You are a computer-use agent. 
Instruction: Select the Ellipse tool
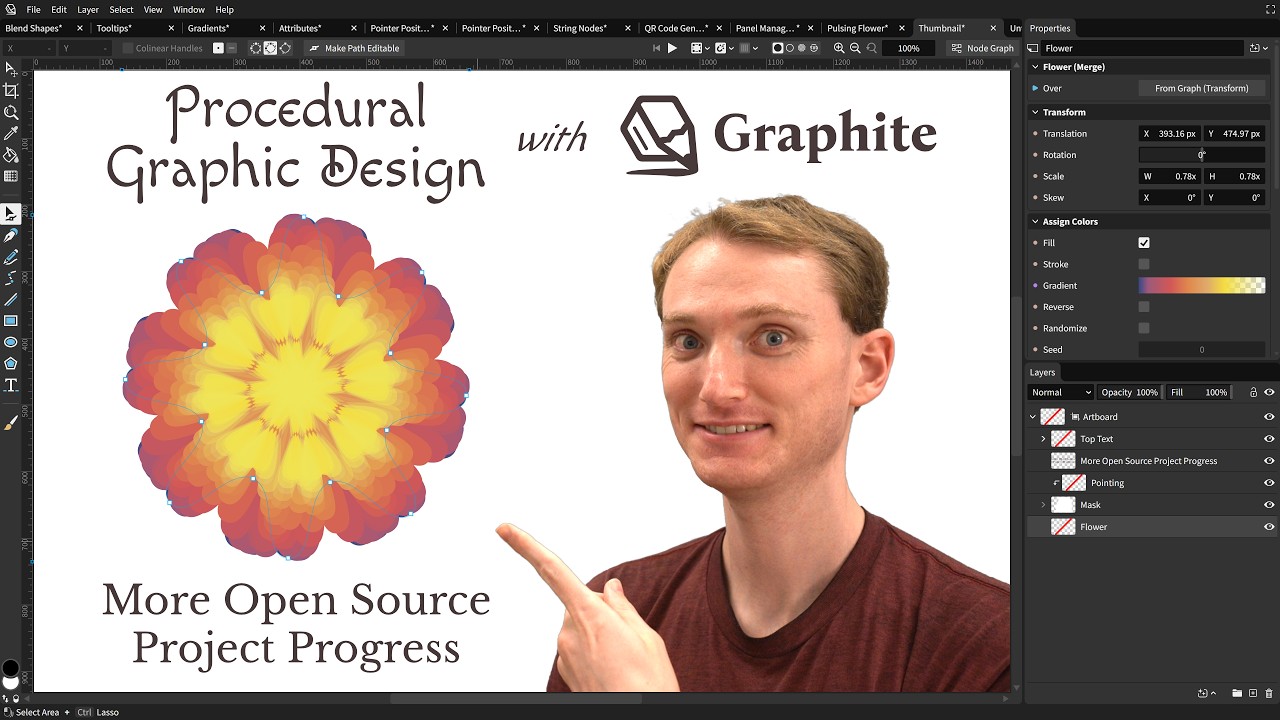pos(11,342)
